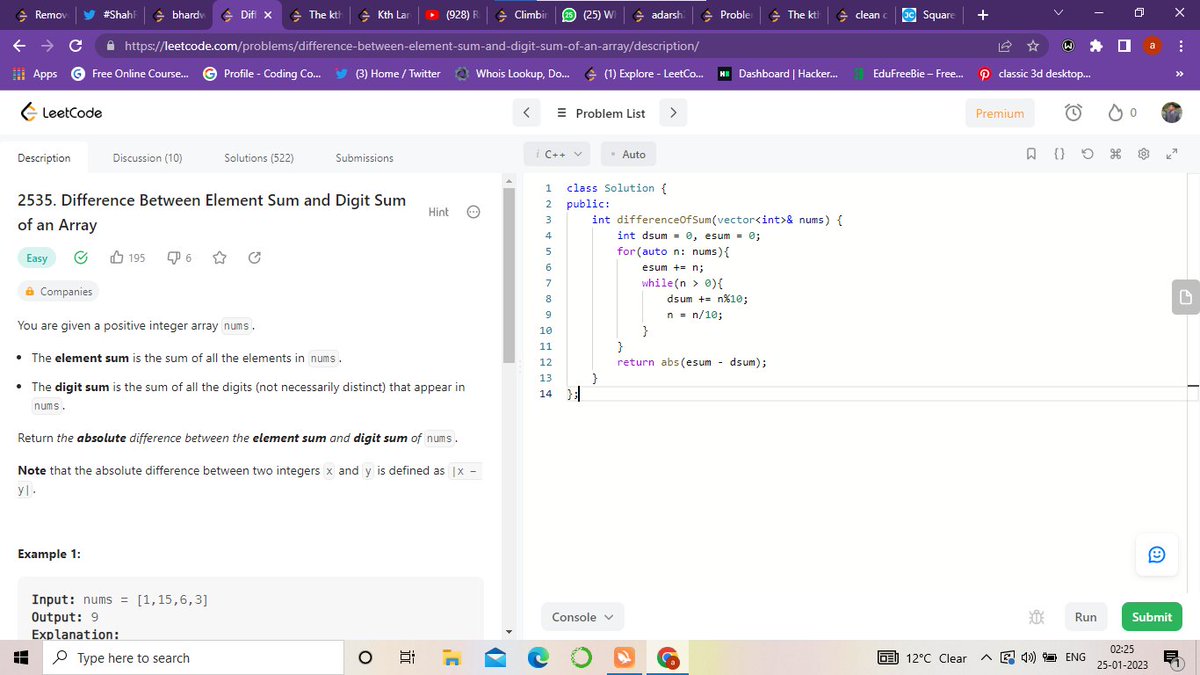Click the browser address bar URL
Viewport: 1200px width, 675px height.
[411, 46]
